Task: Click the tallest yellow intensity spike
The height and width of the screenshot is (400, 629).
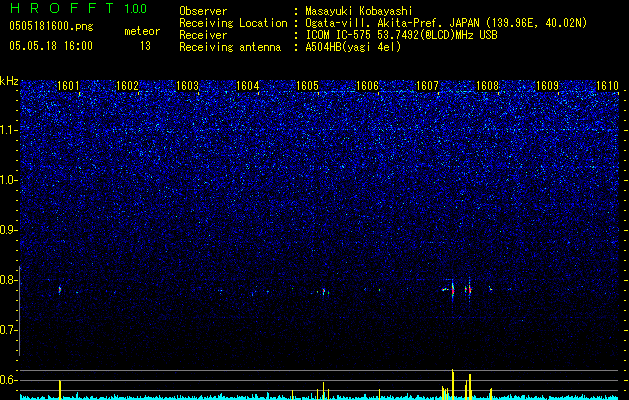Action: point(452,384)
